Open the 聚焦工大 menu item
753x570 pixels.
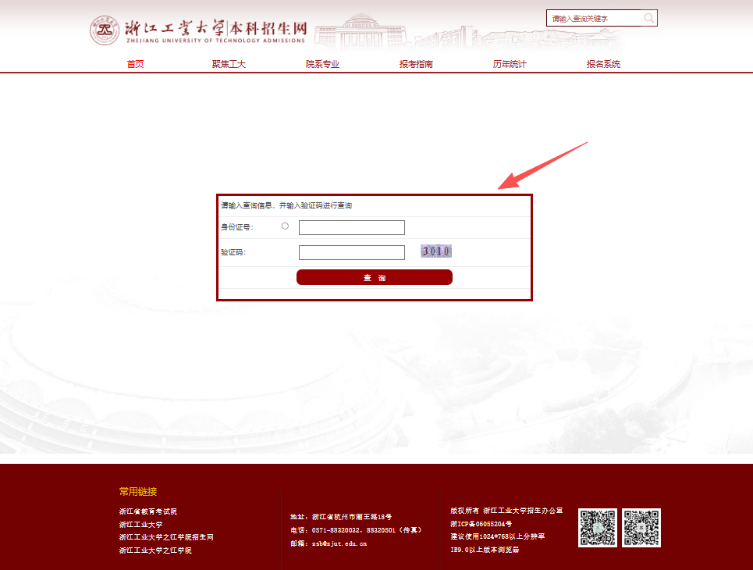point(229,64)
